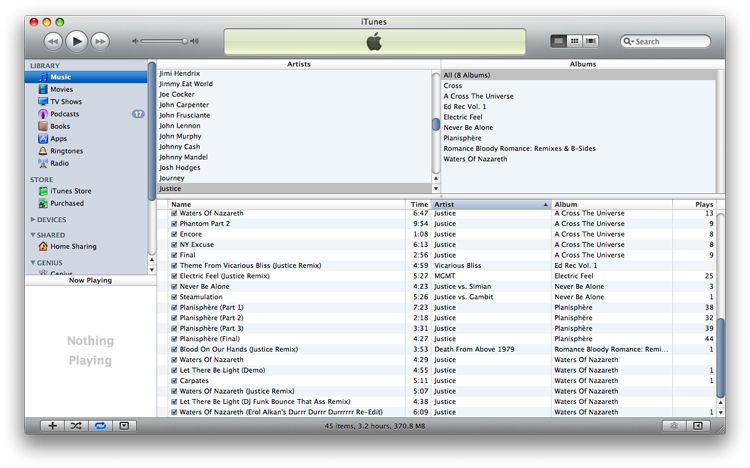Select album A Cross The Universe
Screen dimensions: 750x468
[x=579, y=96]
